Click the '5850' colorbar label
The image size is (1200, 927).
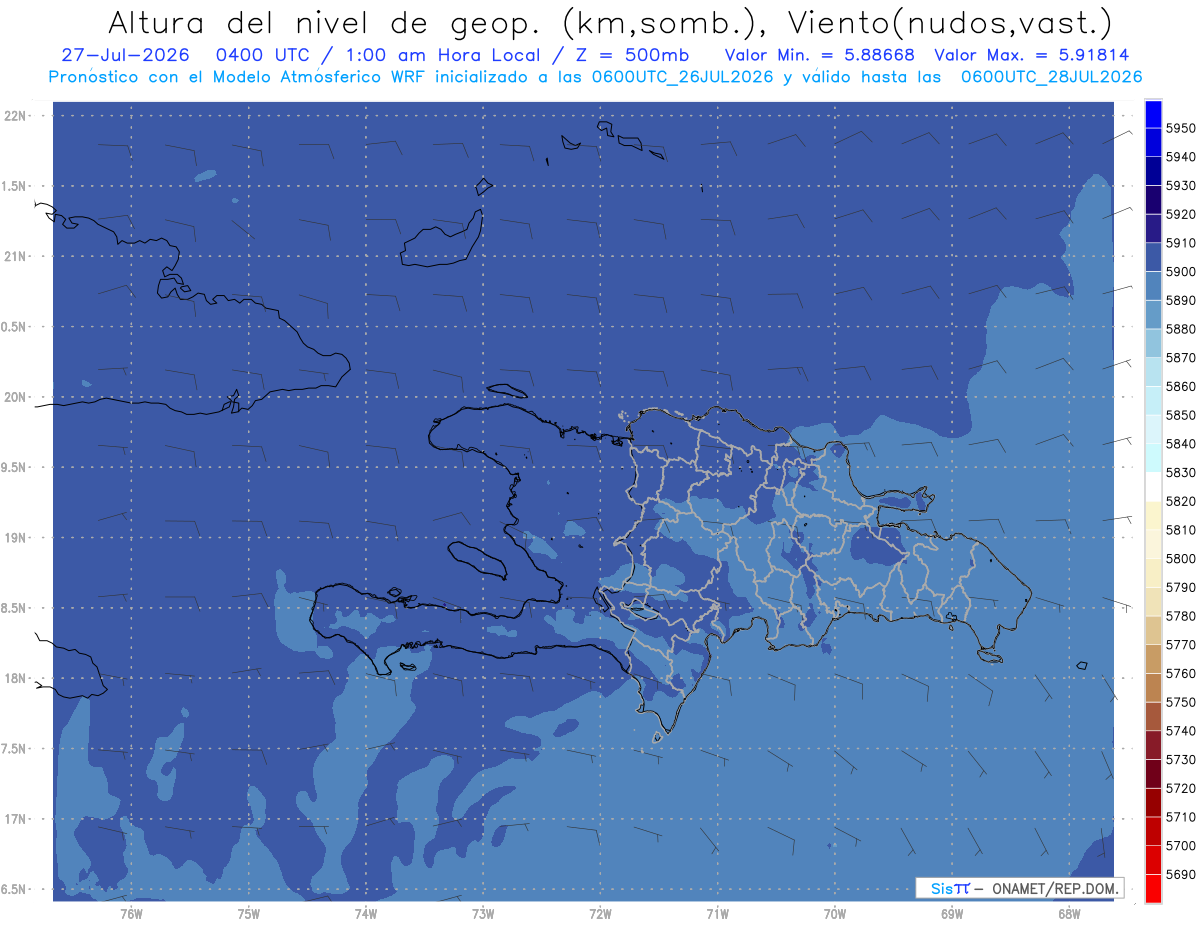click(x=1181, y=415)
